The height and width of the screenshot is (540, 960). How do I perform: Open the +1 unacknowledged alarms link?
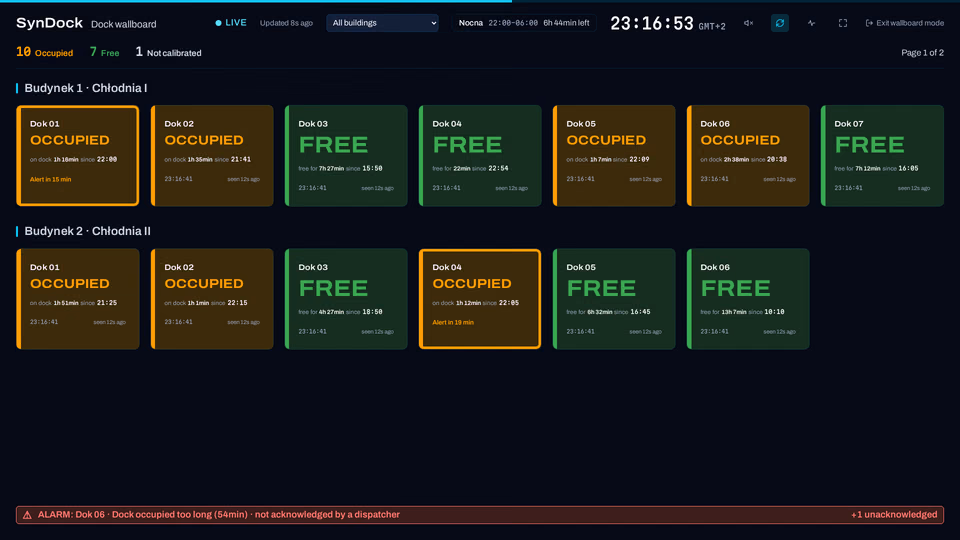tap(894, 515)
